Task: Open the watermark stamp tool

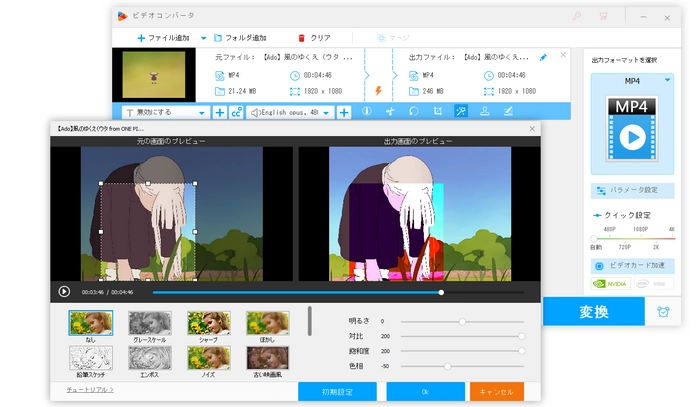Action: click(484, 112)
